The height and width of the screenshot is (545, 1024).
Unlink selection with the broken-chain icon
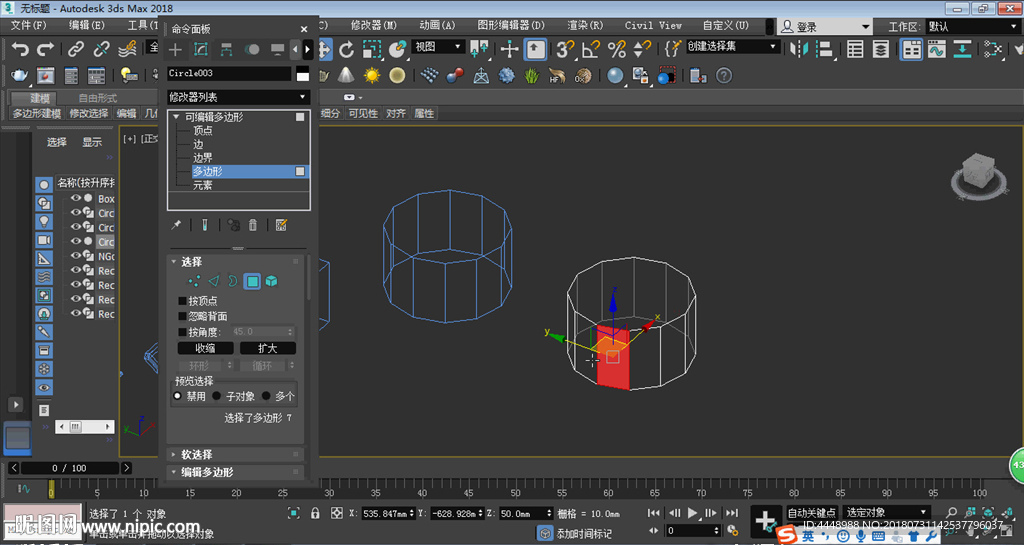[x=101, y=50]
